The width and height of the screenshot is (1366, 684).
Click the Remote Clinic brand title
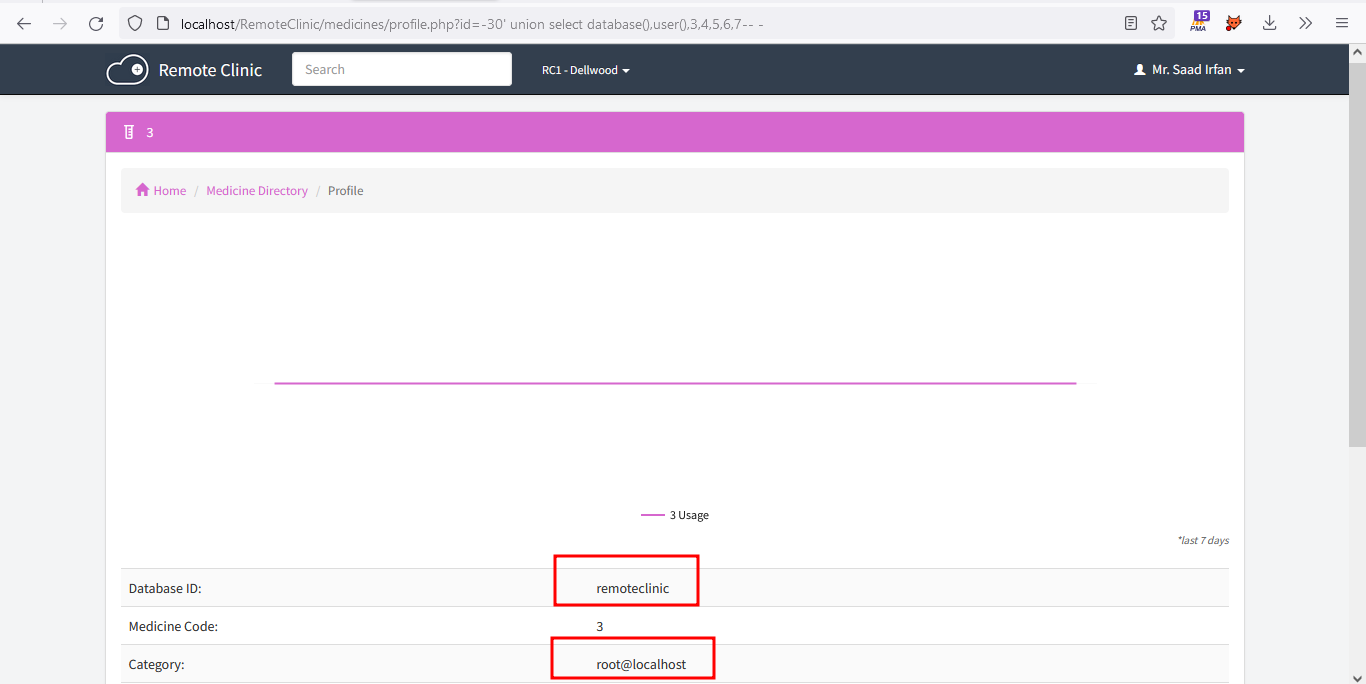click(x=210, y=71)
